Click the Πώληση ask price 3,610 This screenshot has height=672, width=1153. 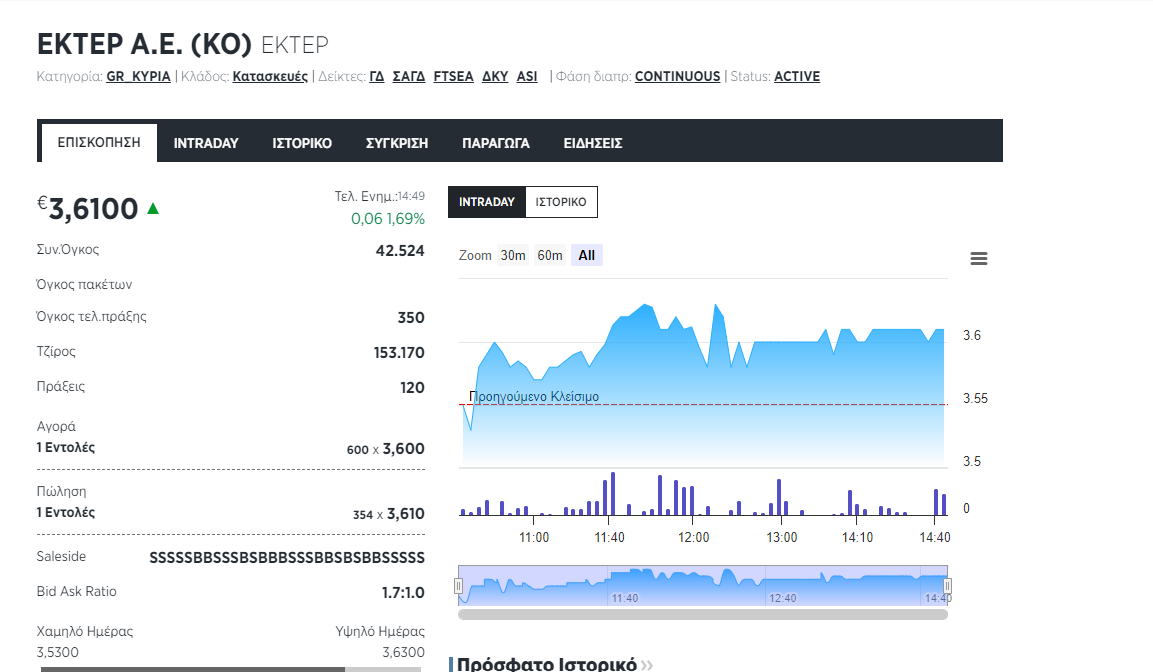coord(406,514)
